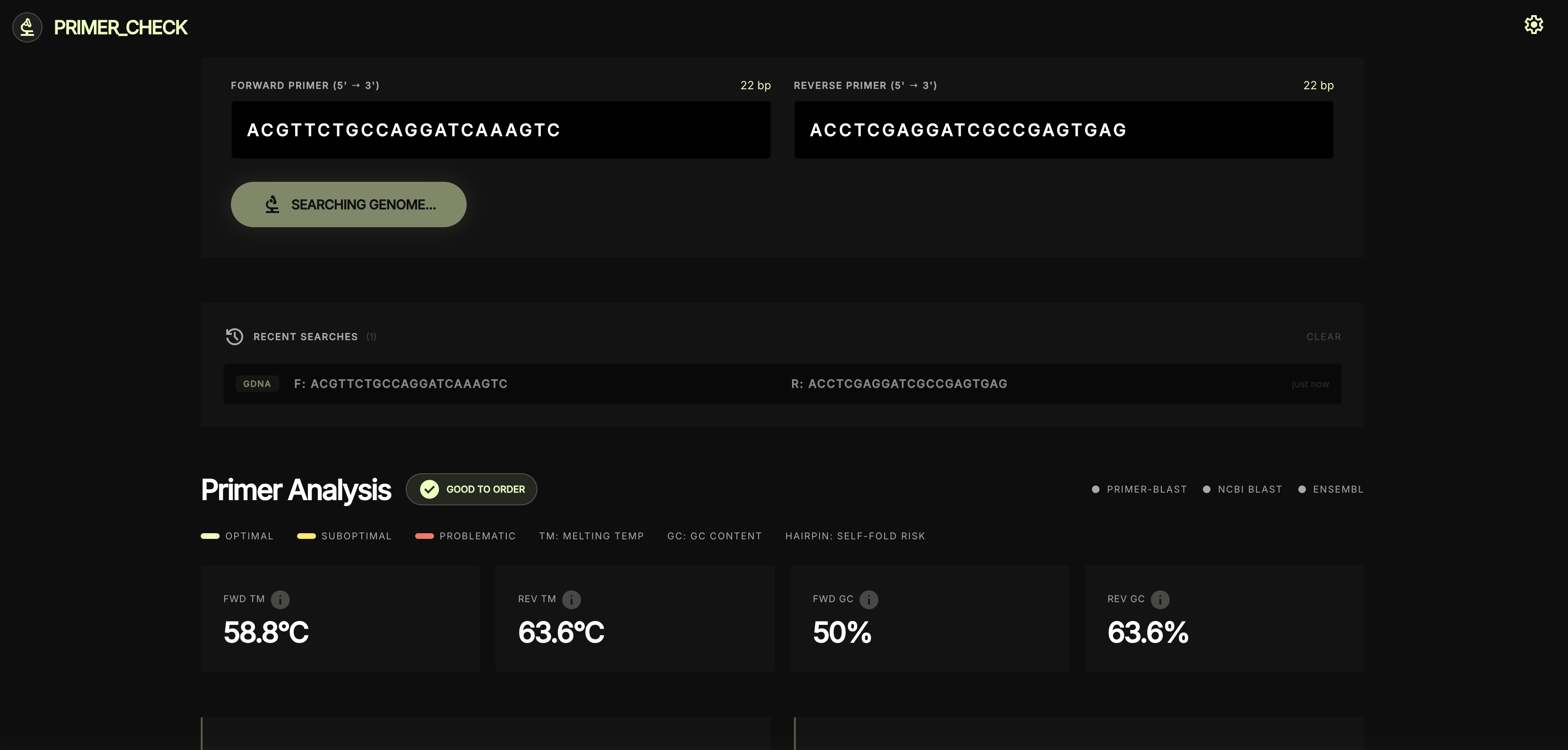Click the Searching Genome button
The width and height of the screenshot is (1568, 750).
pyautogui.click(x=348, y=205)
